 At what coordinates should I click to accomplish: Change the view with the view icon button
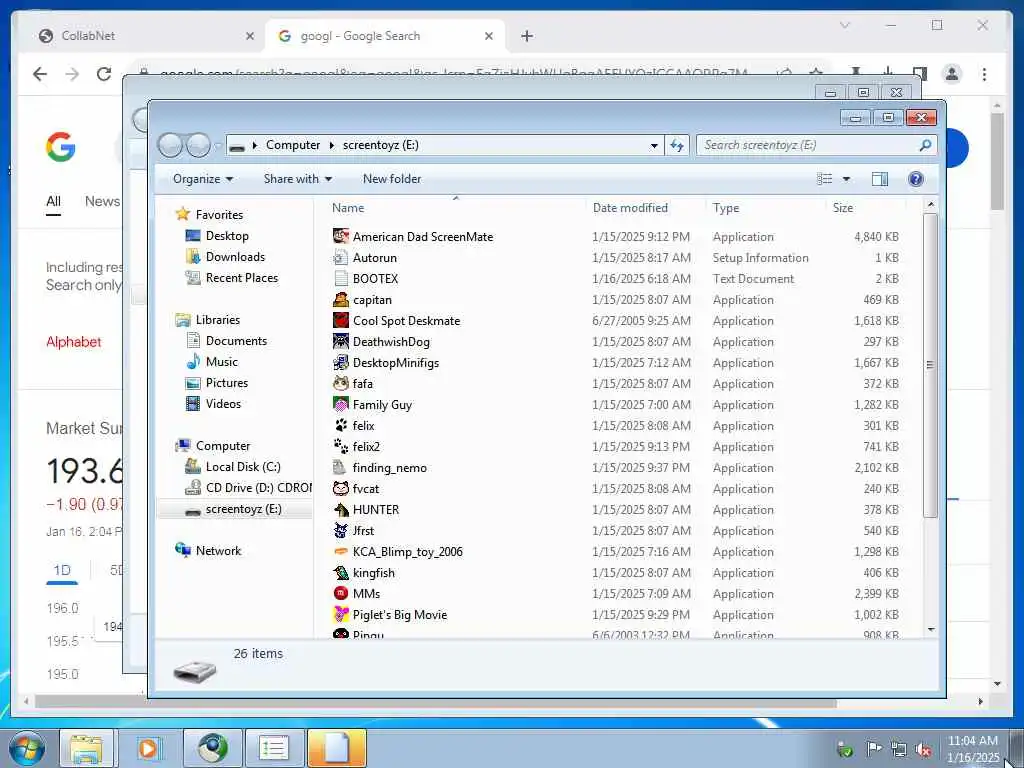(x=825, y=179)
